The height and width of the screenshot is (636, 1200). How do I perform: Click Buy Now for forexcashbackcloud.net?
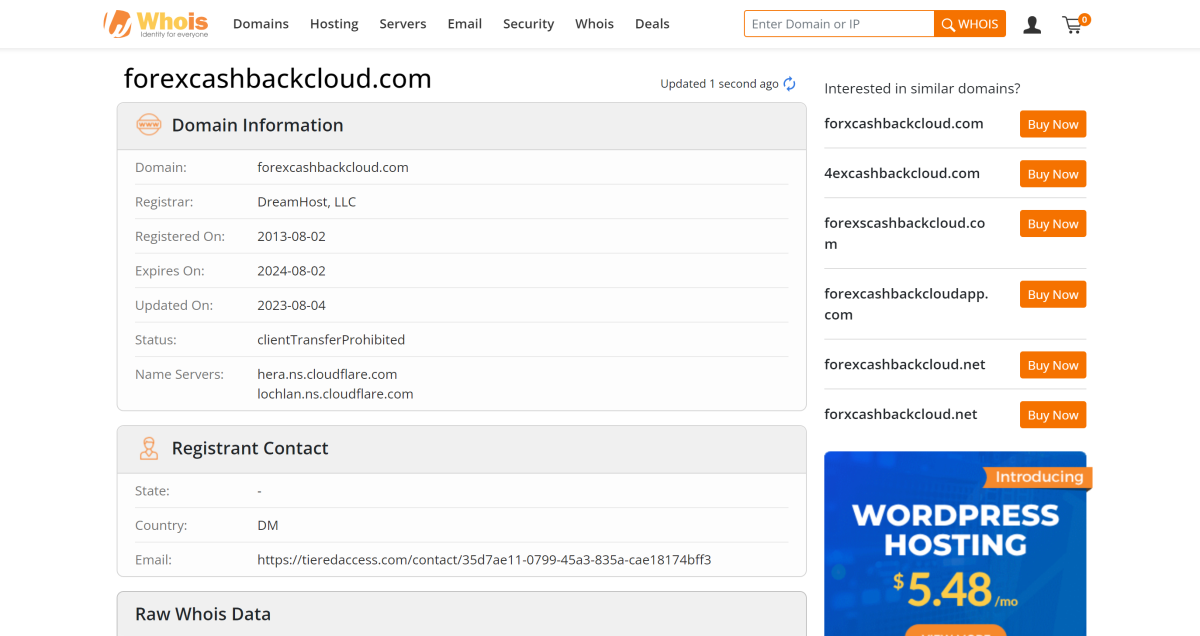(1052, 365)
